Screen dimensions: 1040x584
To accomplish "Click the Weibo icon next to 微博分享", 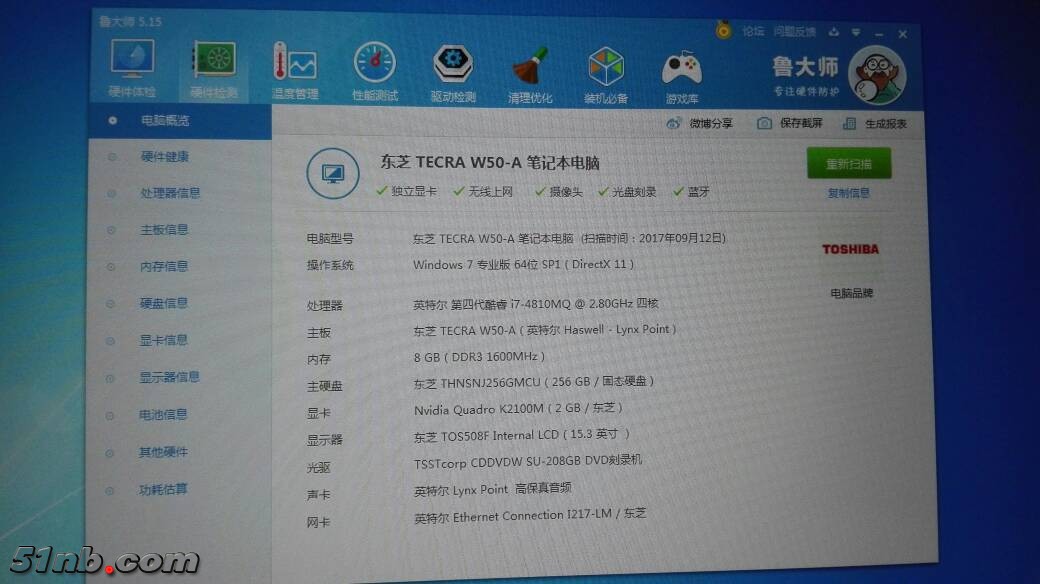I will [x=673, y=123].
